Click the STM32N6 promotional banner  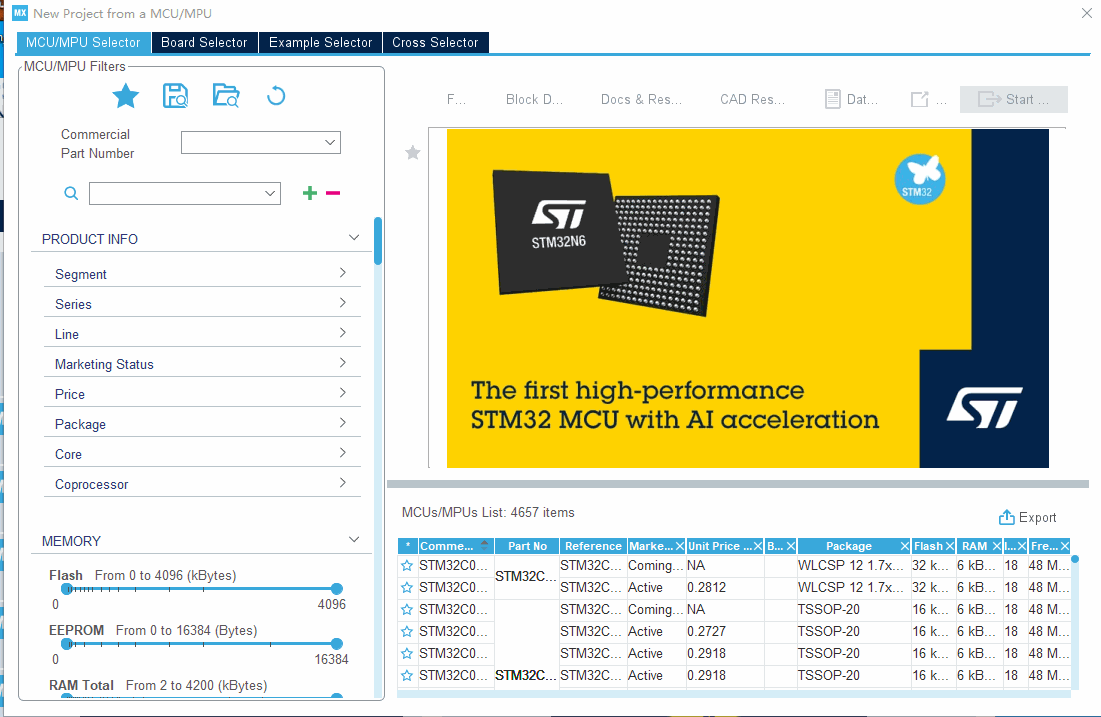[x=748, y=298]
